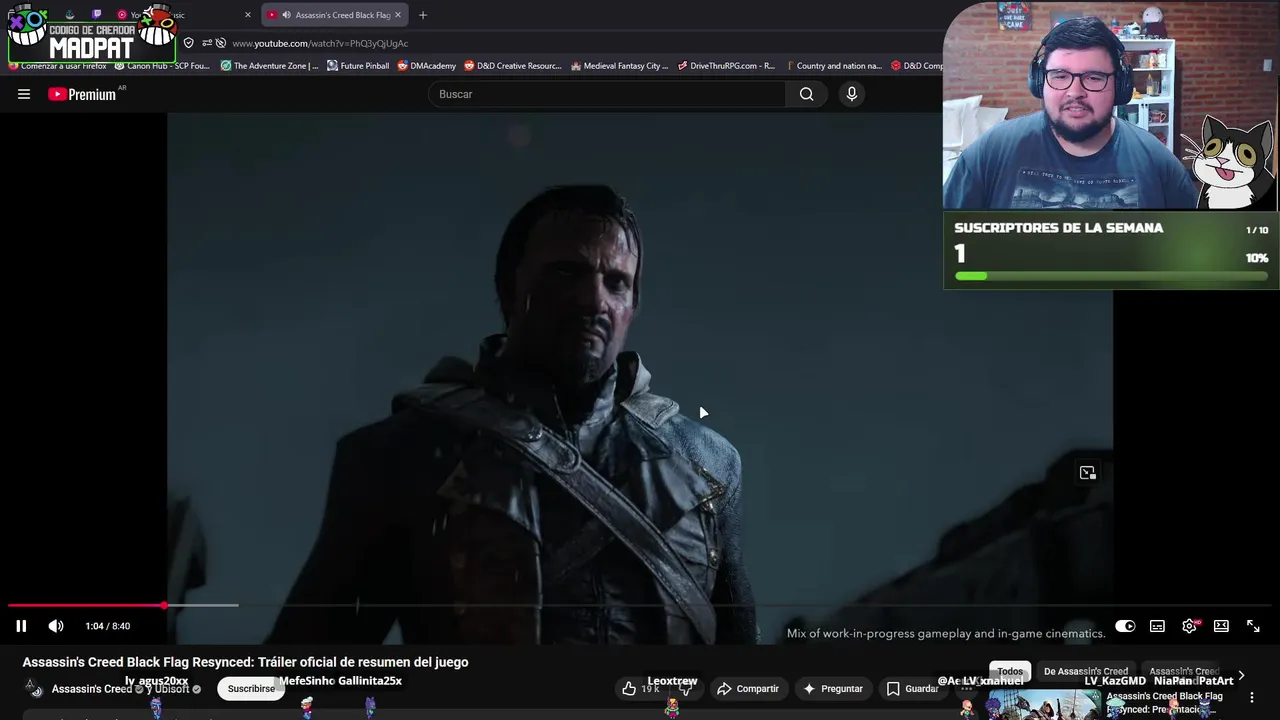Start voice search with microphone

coord(851,94)
